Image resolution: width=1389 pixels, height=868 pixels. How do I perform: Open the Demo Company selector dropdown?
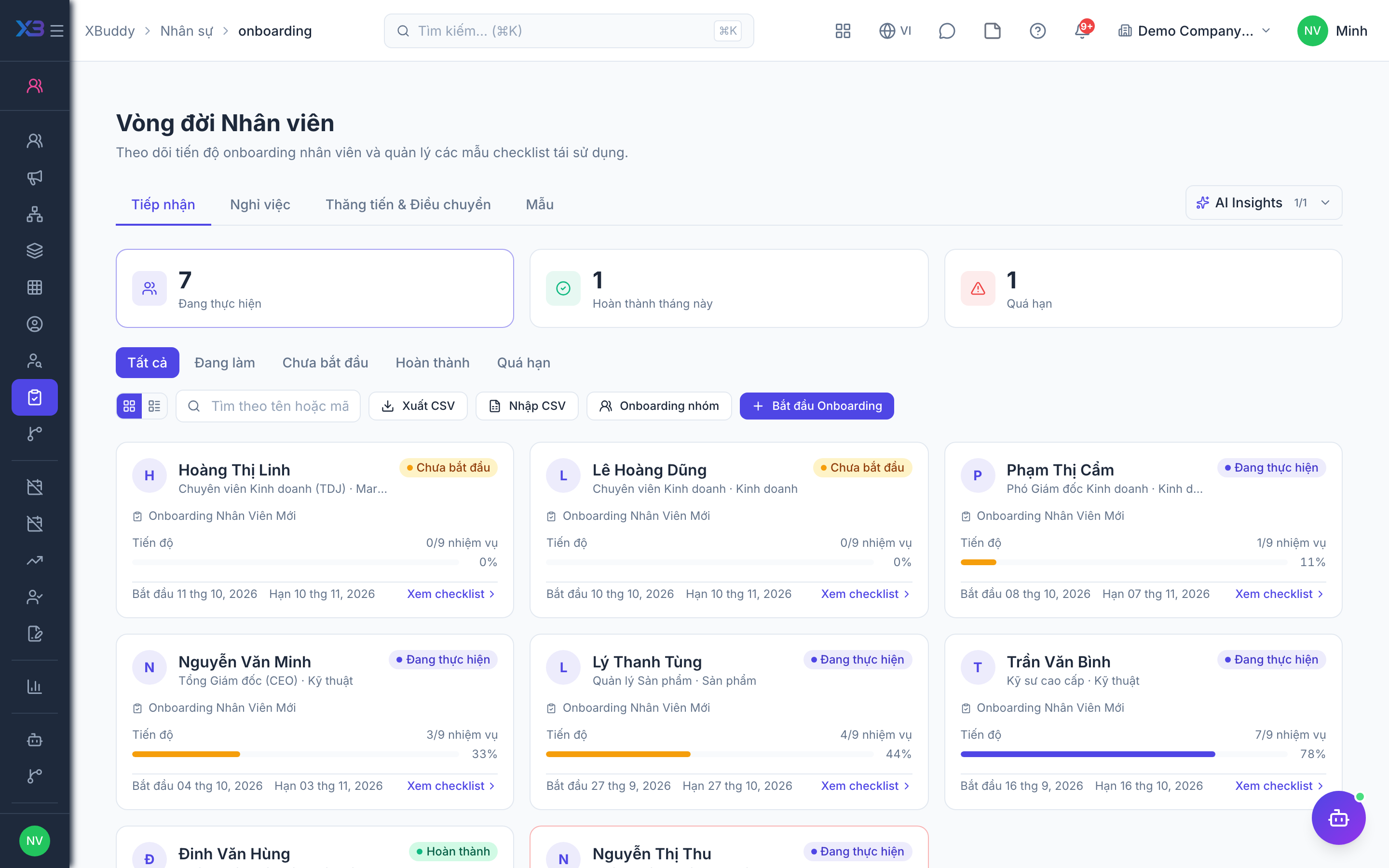coord(1195,31)
